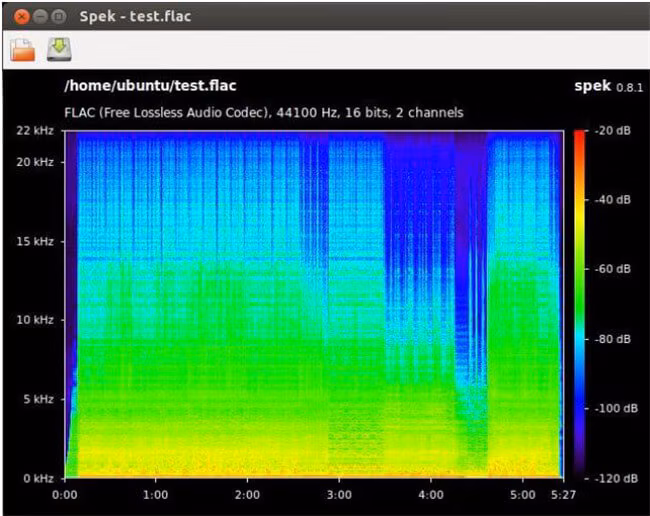Save the spectrogram with the download icon
The width and height of the screenshot is (650, 516).
point(59,49)
